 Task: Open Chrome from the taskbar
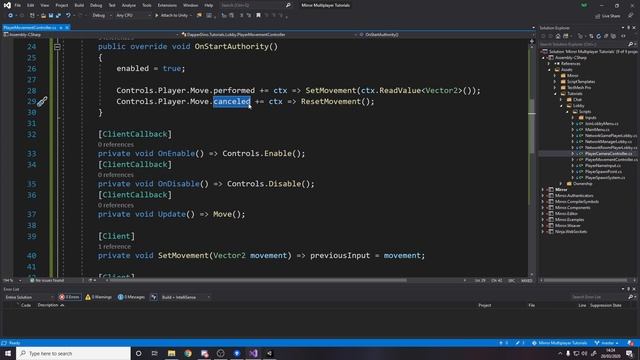(188, 353)
